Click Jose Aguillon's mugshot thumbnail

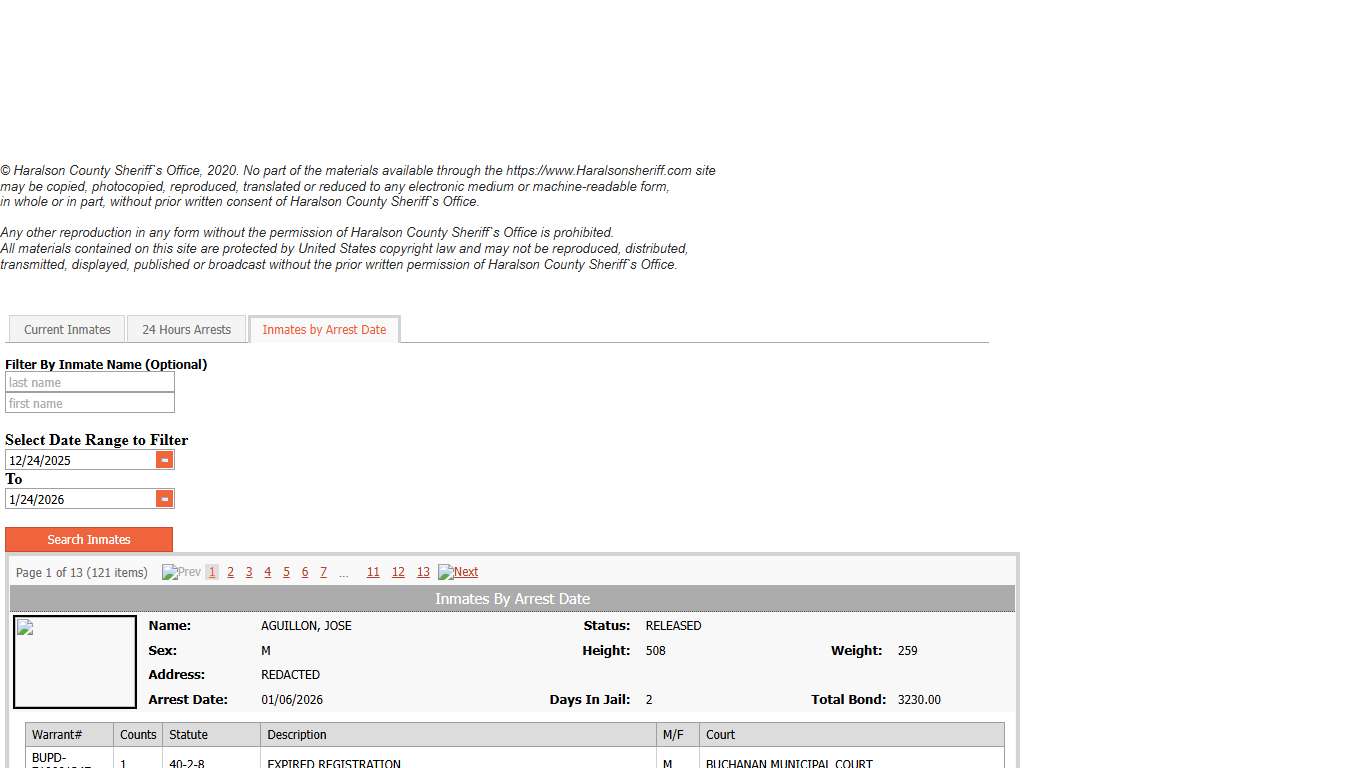coord(75,661)
